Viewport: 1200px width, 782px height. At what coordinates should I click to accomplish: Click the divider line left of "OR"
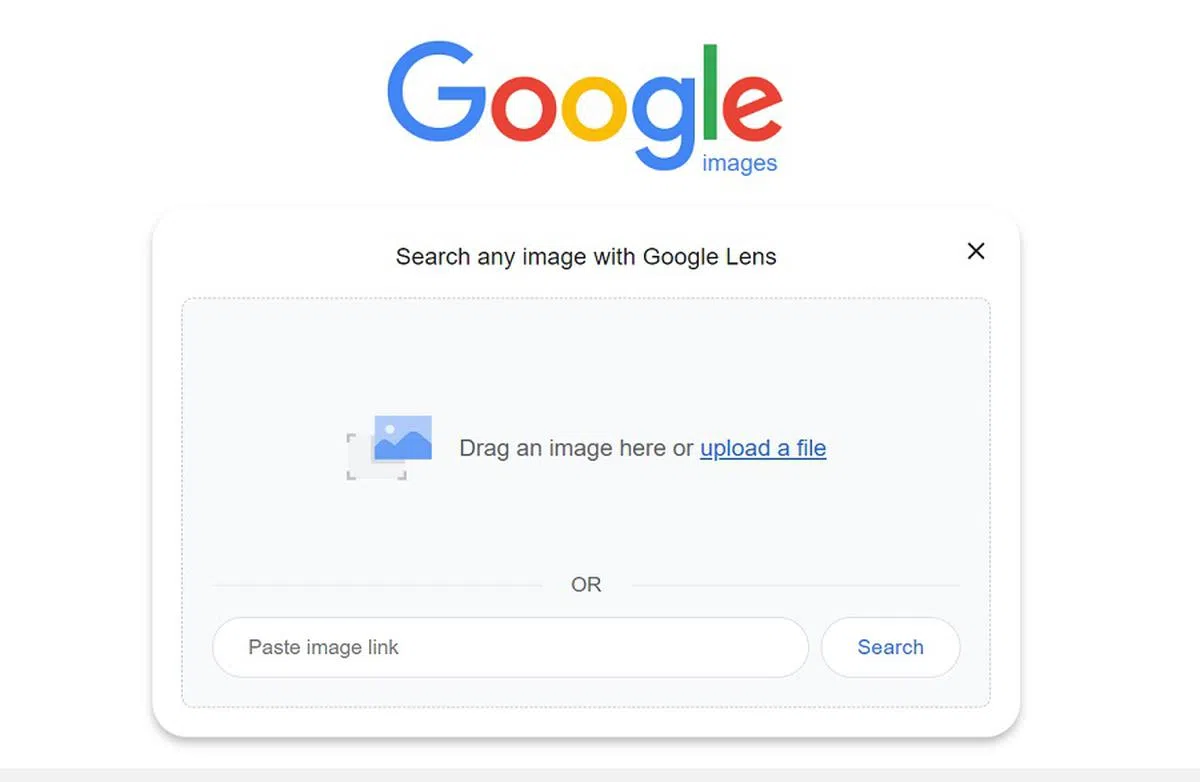pyautogui.click(x=380, y=585)
